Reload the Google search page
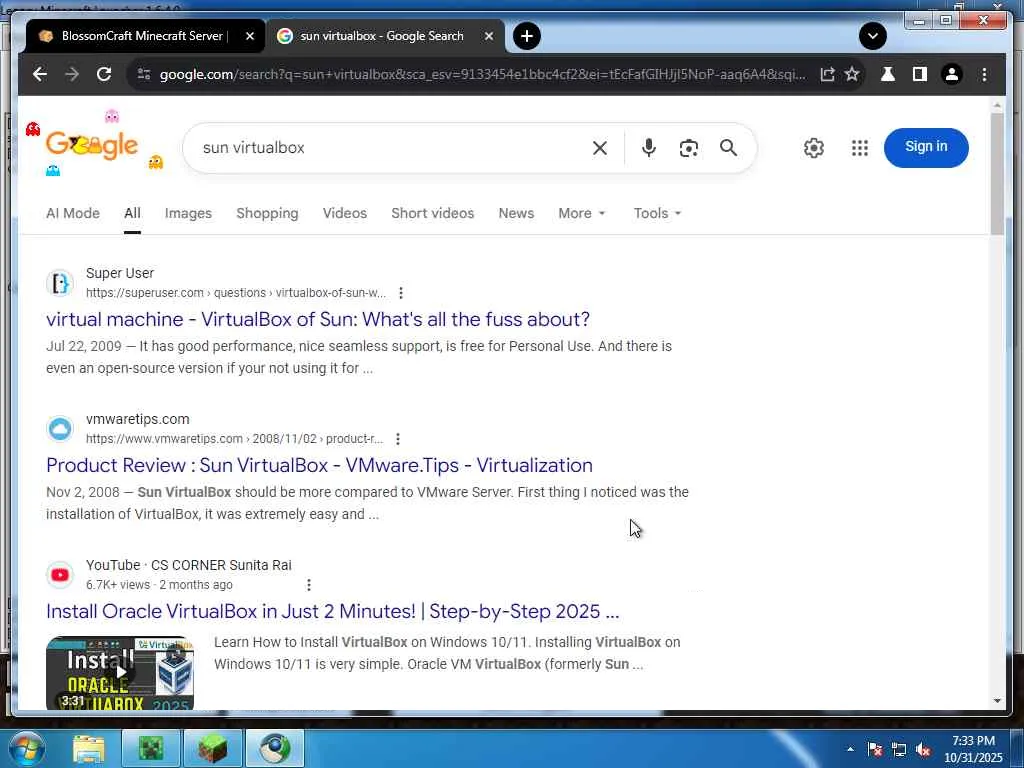This screenshot has width=1024, height=768. click(x=104, y=74)
